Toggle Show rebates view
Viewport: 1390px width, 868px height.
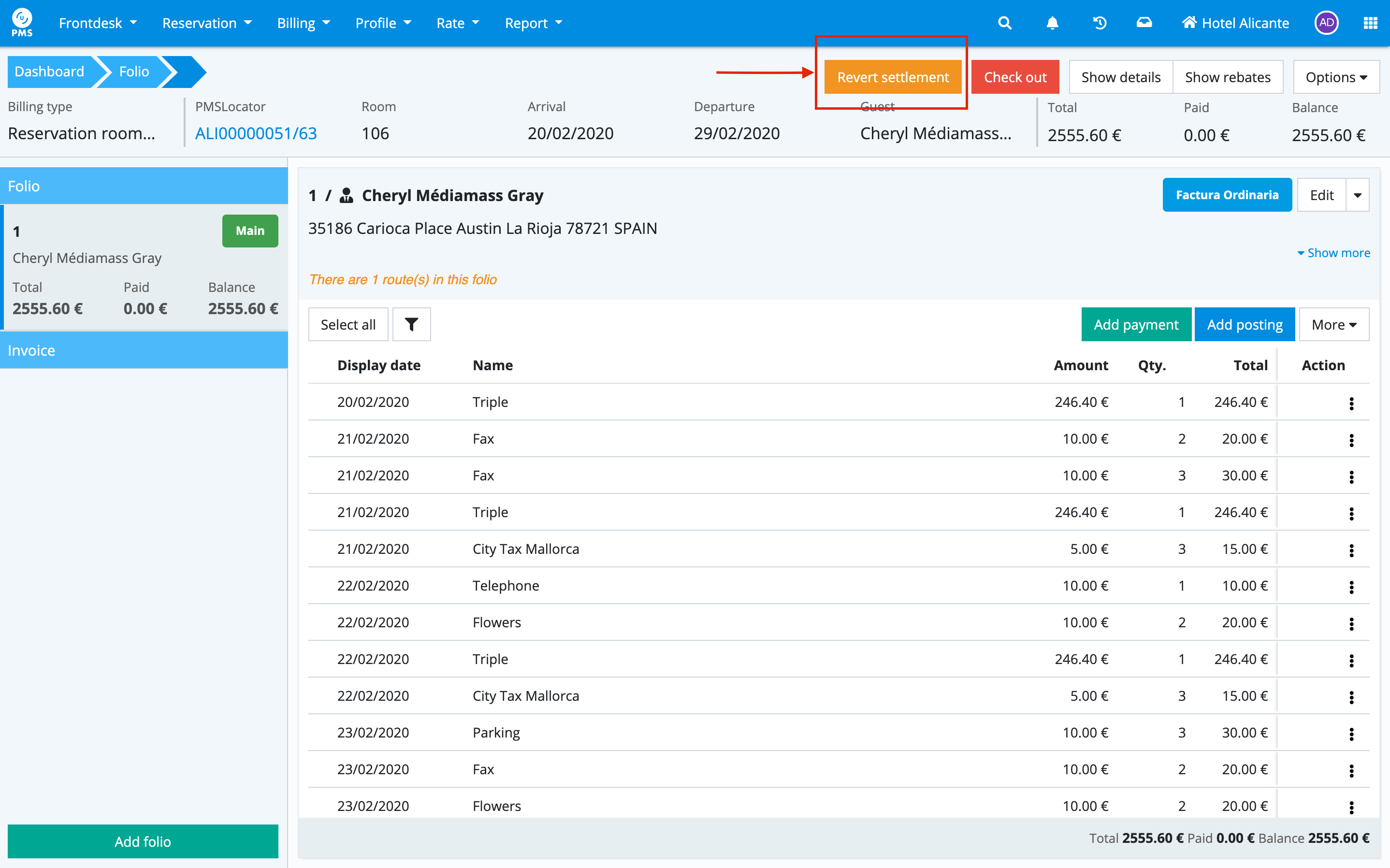[1227, 77]
